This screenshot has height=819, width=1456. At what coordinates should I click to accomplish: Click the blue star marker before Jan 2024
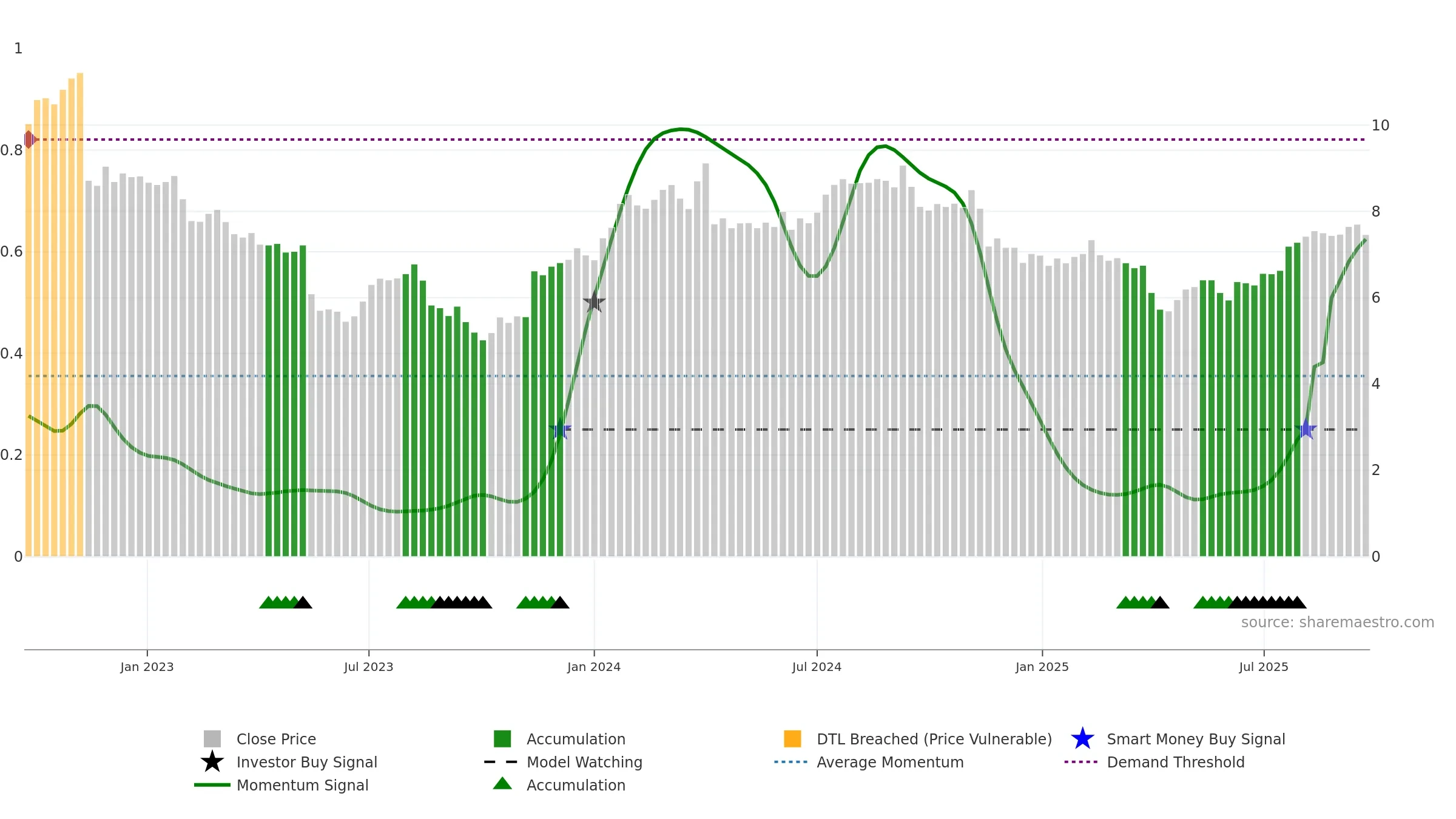(560, 430)
